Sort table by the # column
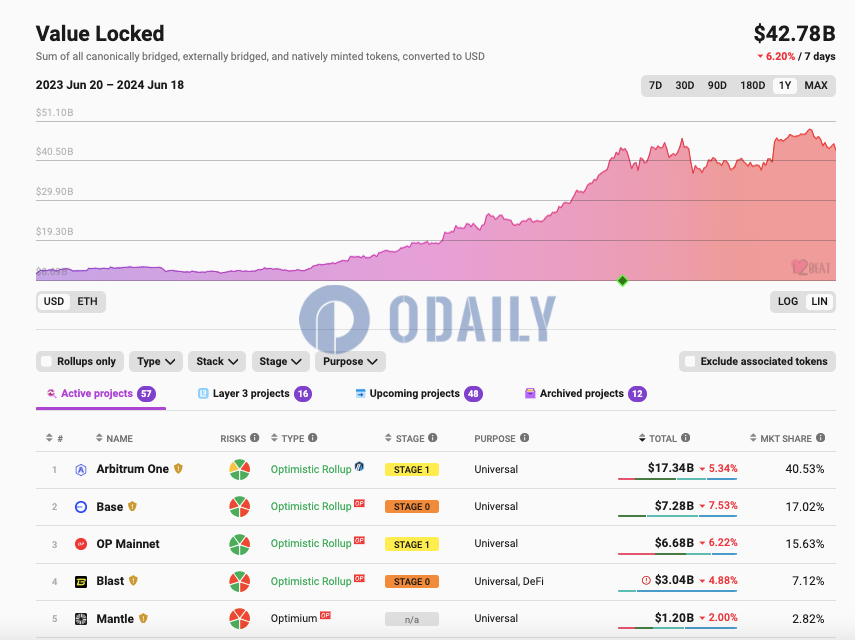The height and width of the screenshot is (640, 855). point(54,438)
